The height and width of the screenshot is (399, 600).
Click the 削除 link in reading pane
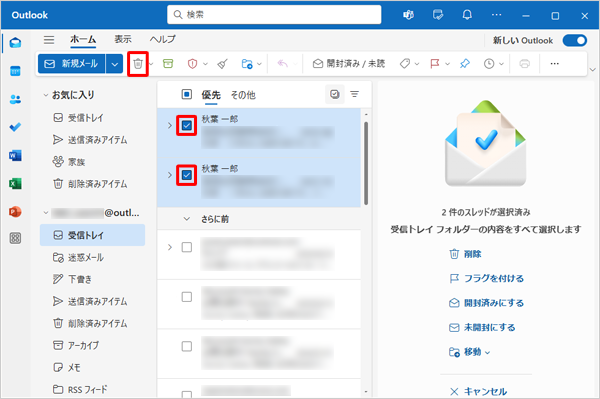[x=465, y=254]
